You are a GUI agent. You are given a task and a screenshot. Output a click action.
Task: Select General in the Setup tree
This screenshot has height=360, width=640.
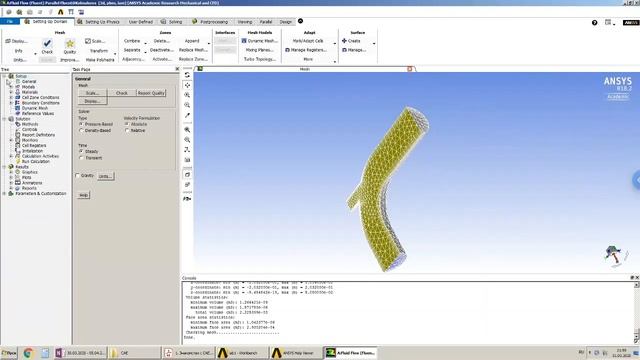pos(29,82)
